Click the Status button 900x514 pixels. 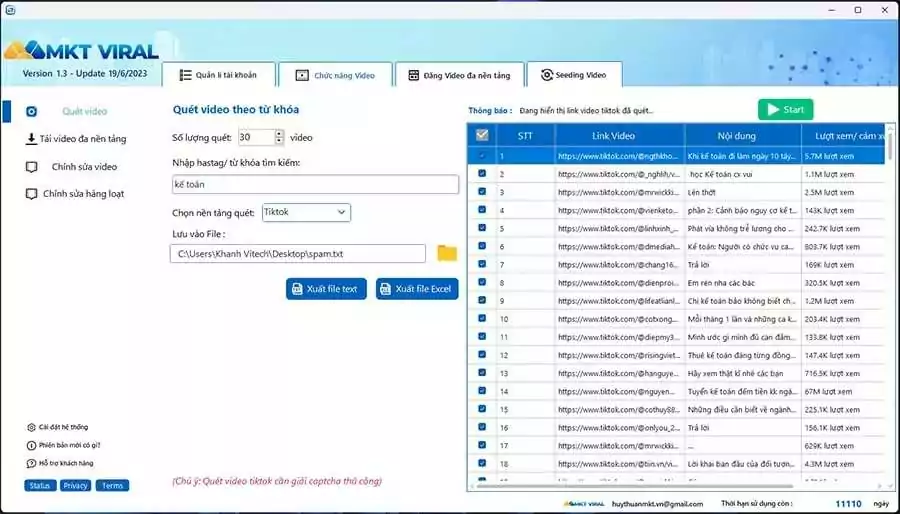(x=40, y=485)
